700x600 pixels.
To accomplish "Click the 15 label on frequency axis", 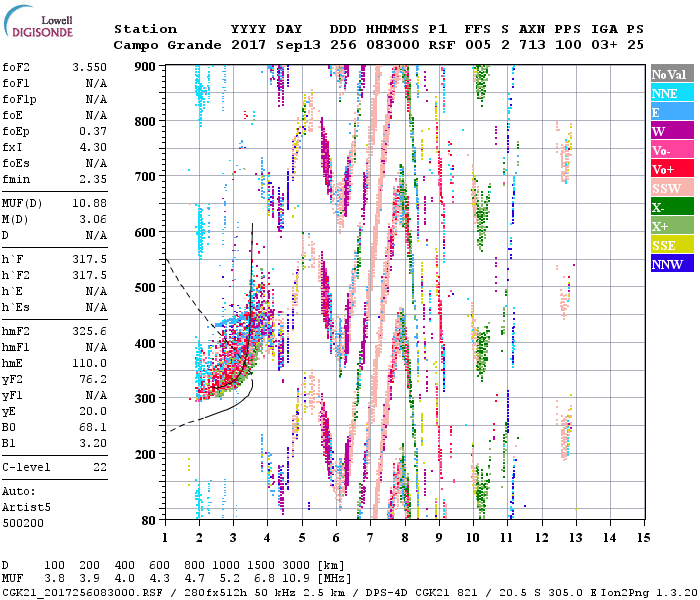I will click(x=642, y=538).
